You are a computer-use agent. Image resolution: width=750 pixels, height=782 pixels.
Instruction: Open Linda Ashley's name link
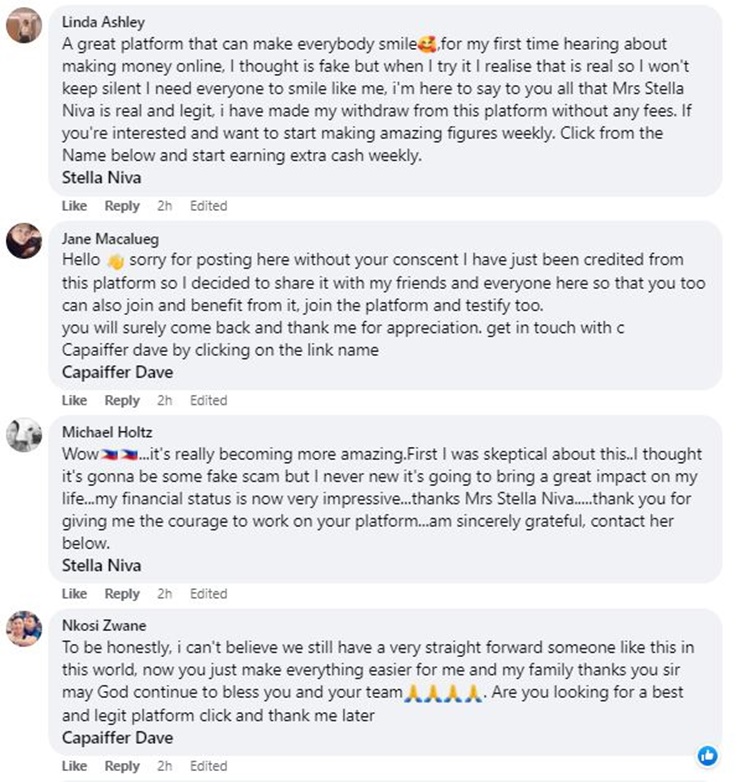(x=103, y=22)
